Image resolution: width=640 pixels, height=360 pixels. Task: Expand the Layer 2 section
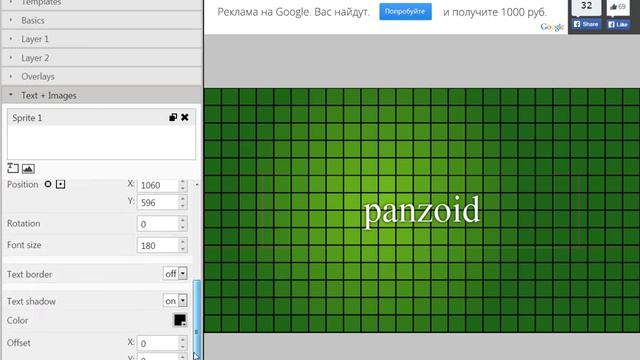point(102,58)
